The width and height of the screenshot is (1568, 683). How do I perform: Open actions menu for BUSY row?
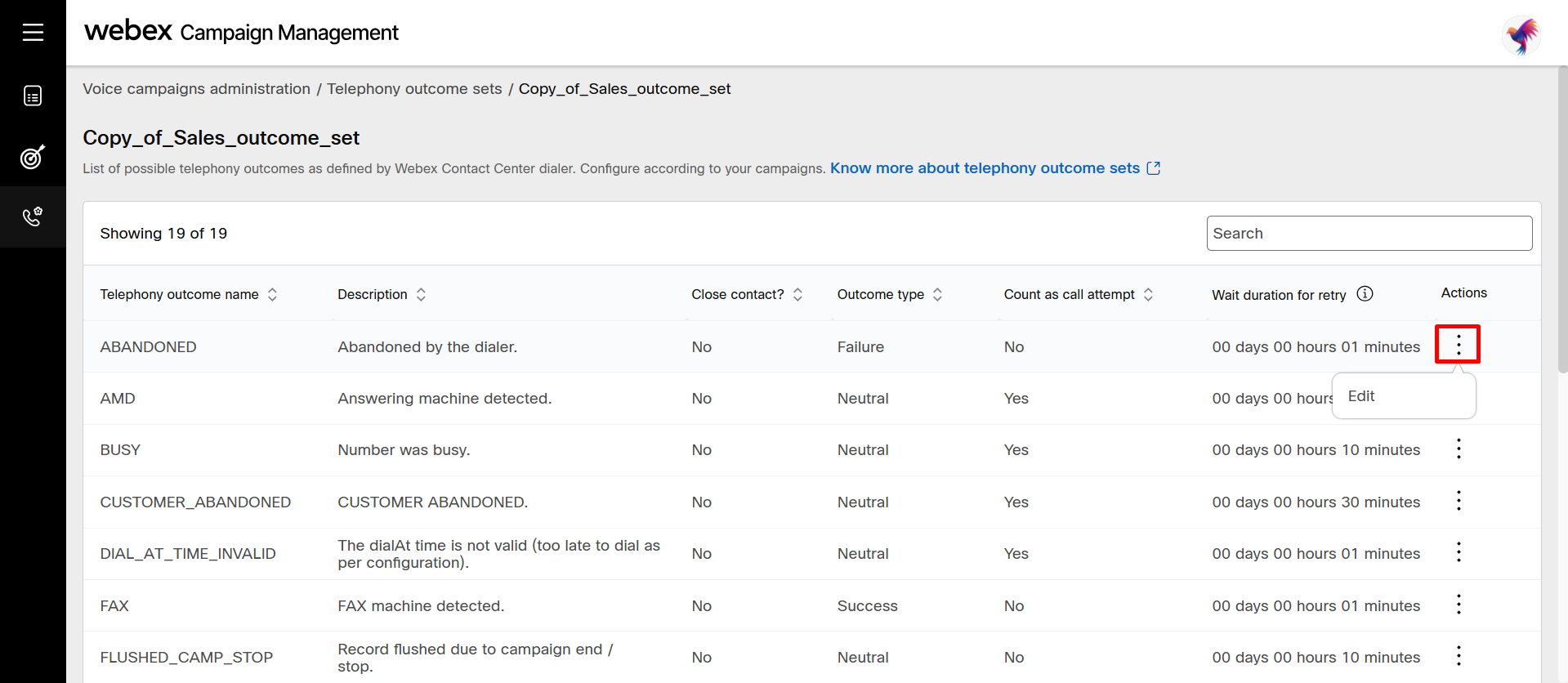[1459, 449]
